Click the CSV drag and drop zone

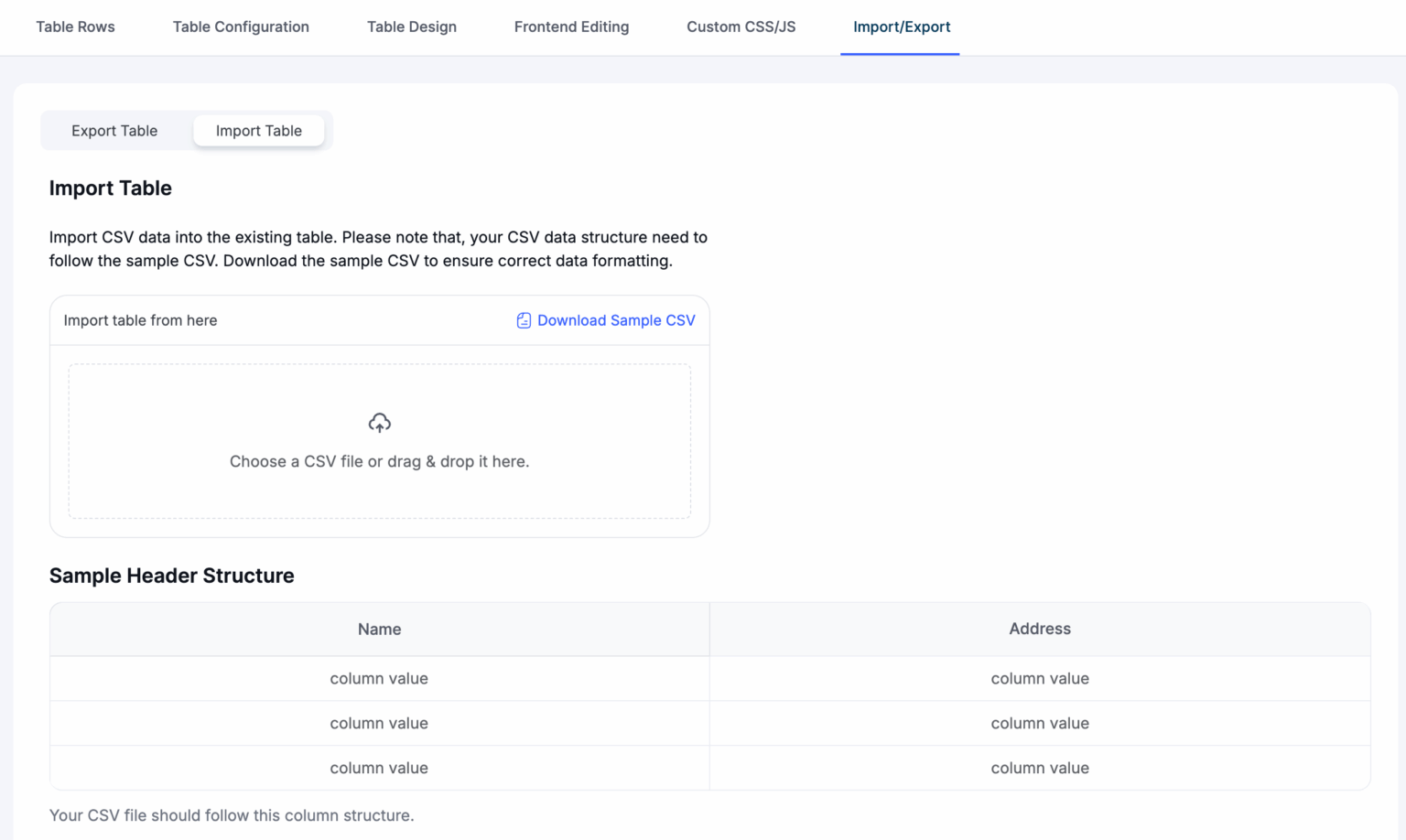click(x=379, y=442)
